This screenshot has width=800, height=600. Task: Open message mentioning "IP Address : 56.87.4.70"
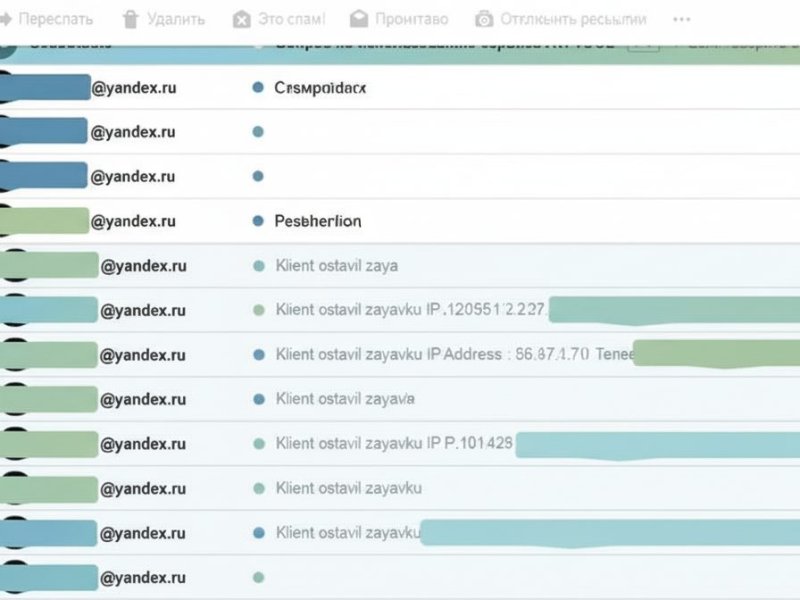coord(455,354)
